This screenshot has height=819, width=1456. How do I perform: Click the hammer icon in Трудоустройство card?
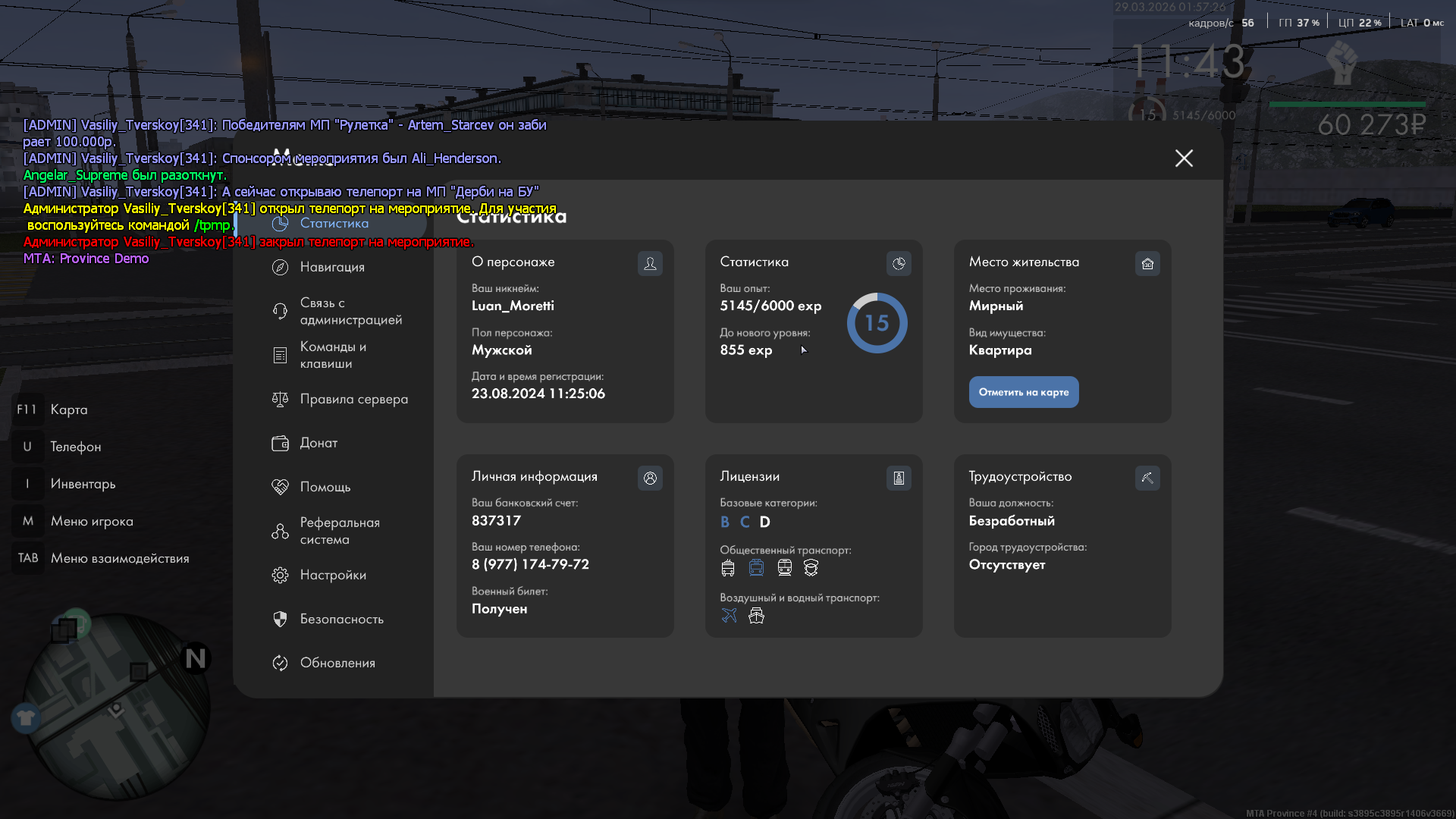point(1147,478)
